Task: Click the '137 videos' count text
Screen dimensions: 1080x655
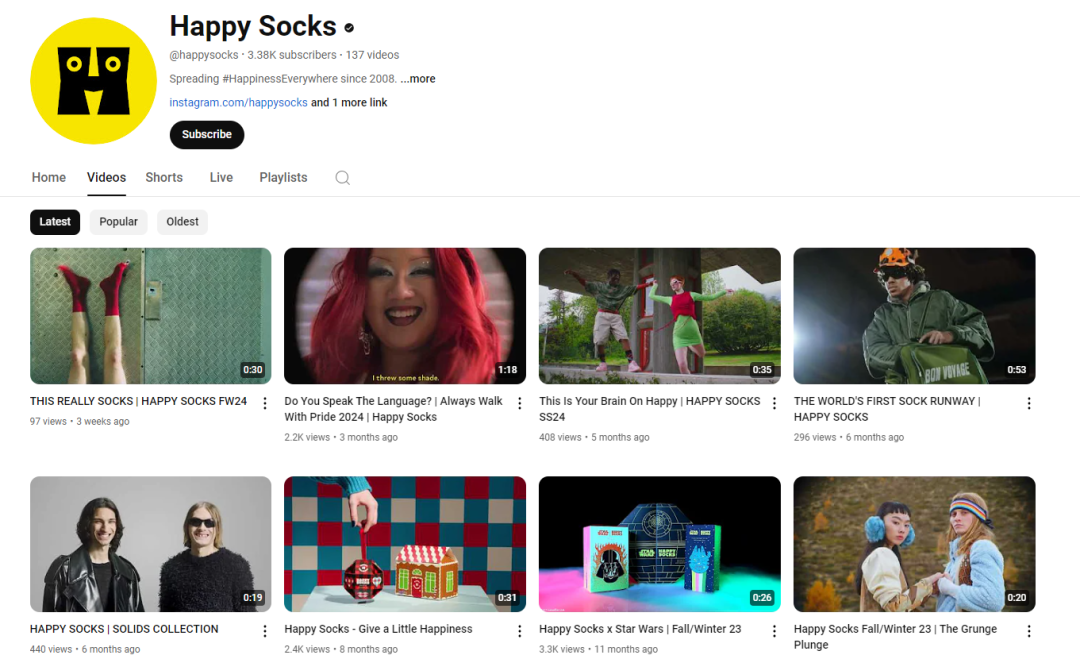Action: pyautogui.click(x=373, y=55)
